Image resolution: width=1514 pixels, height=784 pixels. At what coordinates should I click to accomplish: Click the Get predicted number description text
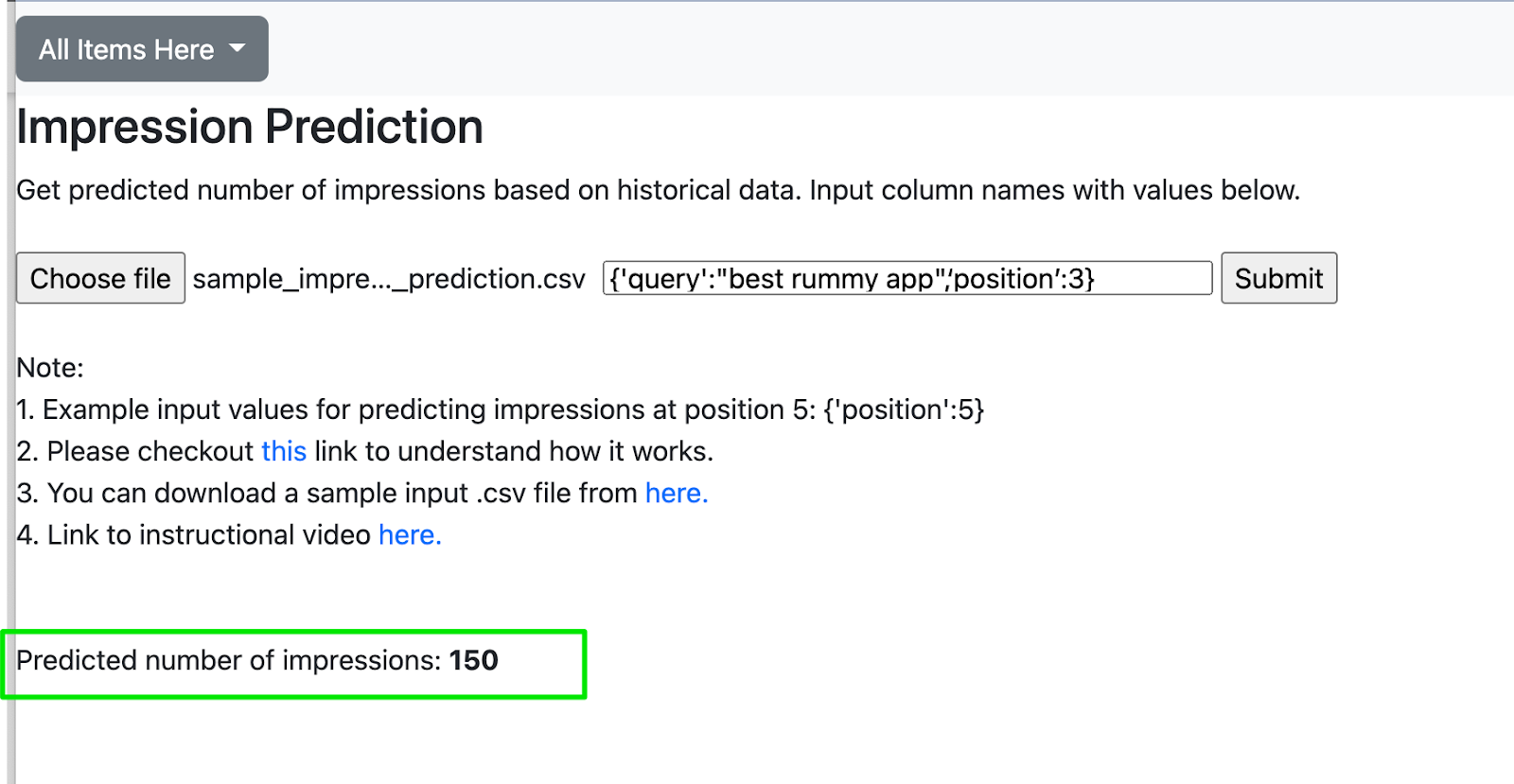[659, 190]
